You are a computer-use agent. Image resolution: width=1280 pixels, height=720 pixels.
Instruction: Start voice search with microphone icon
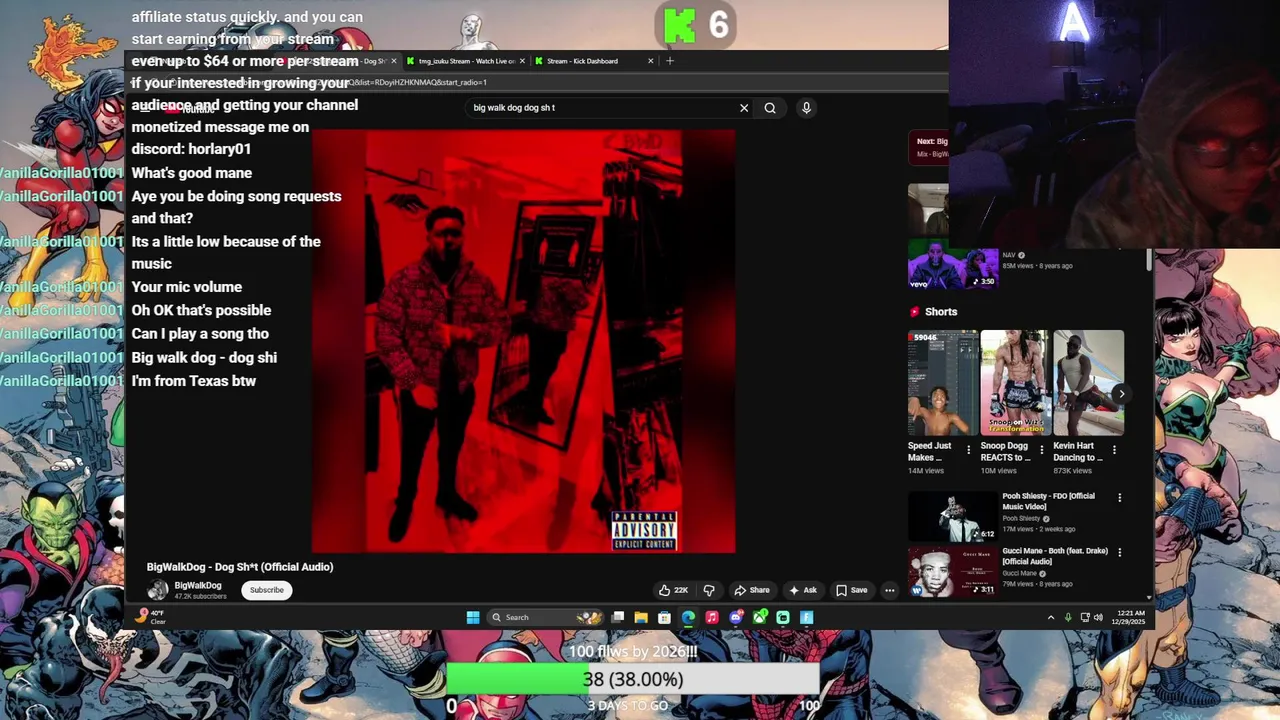806,108
